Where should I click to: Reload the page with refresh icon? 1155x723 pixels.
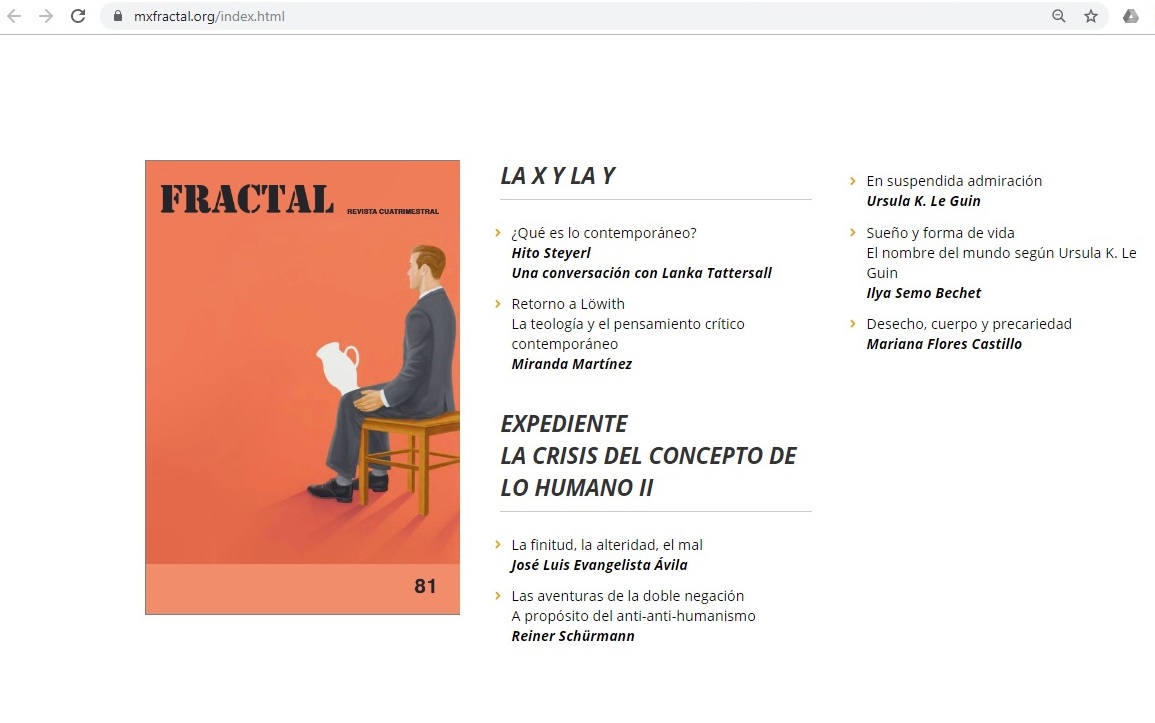78,16
